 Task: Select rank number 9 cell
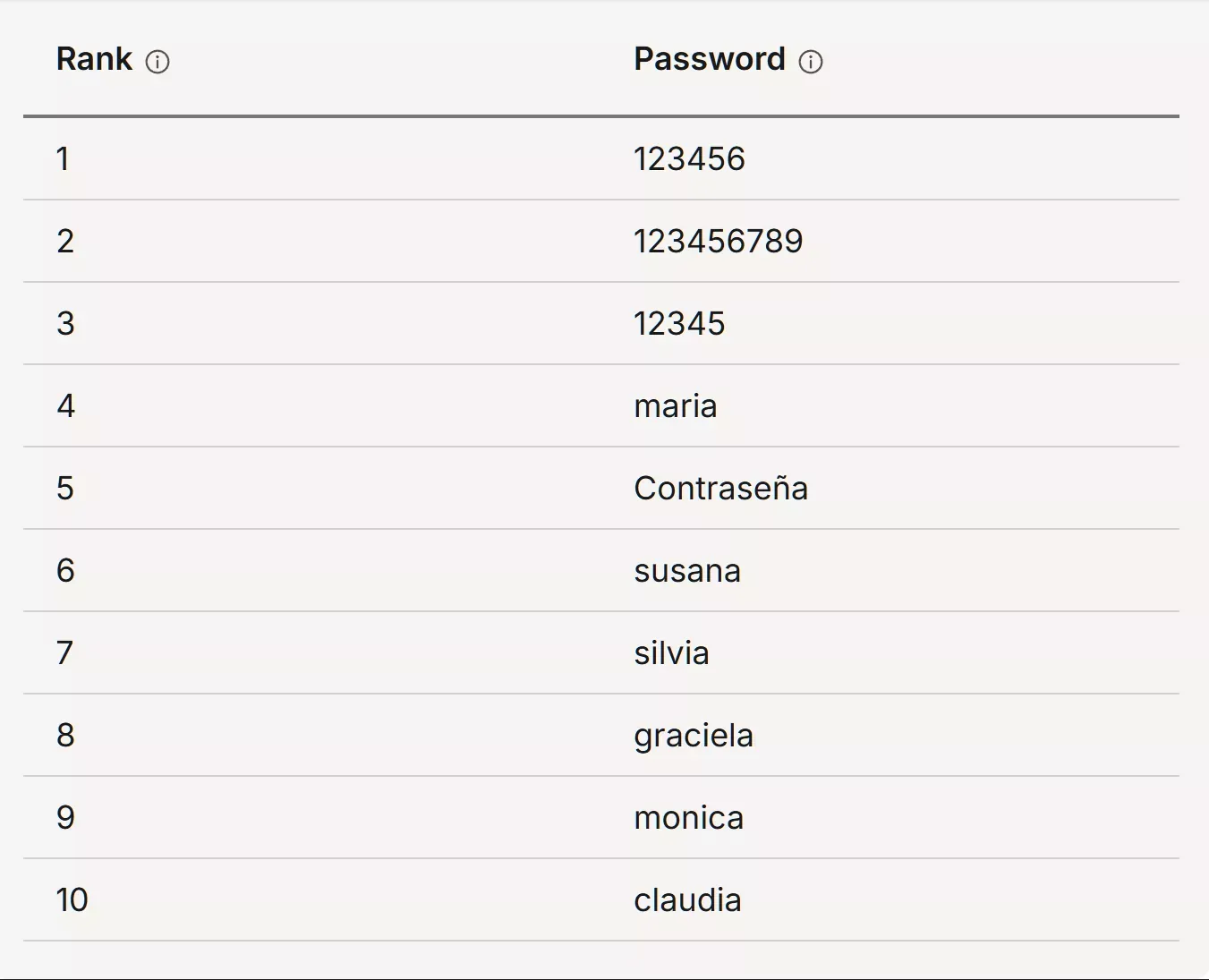click(65, 818)
